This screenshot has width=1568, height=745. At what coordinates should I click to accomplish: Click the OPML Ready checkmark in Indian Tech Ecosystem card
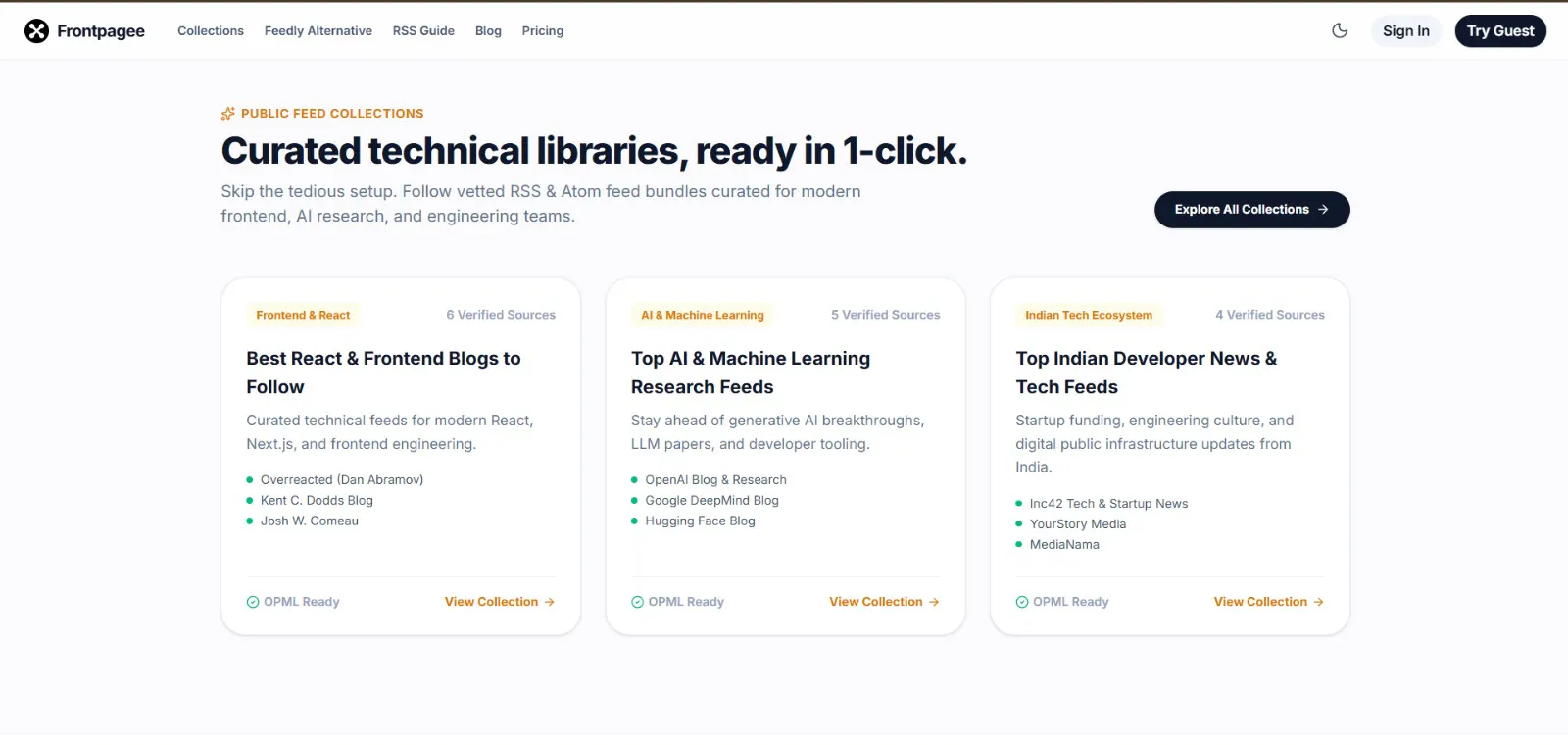coord(1022,602)
